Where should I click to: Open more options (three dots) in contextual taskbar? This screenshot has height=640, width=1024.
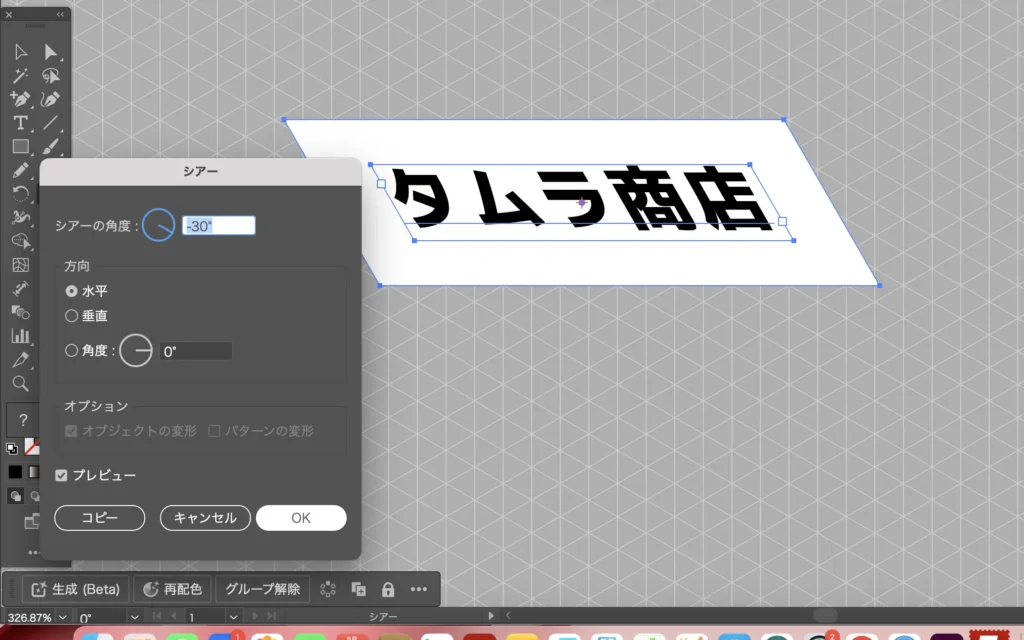419,589
